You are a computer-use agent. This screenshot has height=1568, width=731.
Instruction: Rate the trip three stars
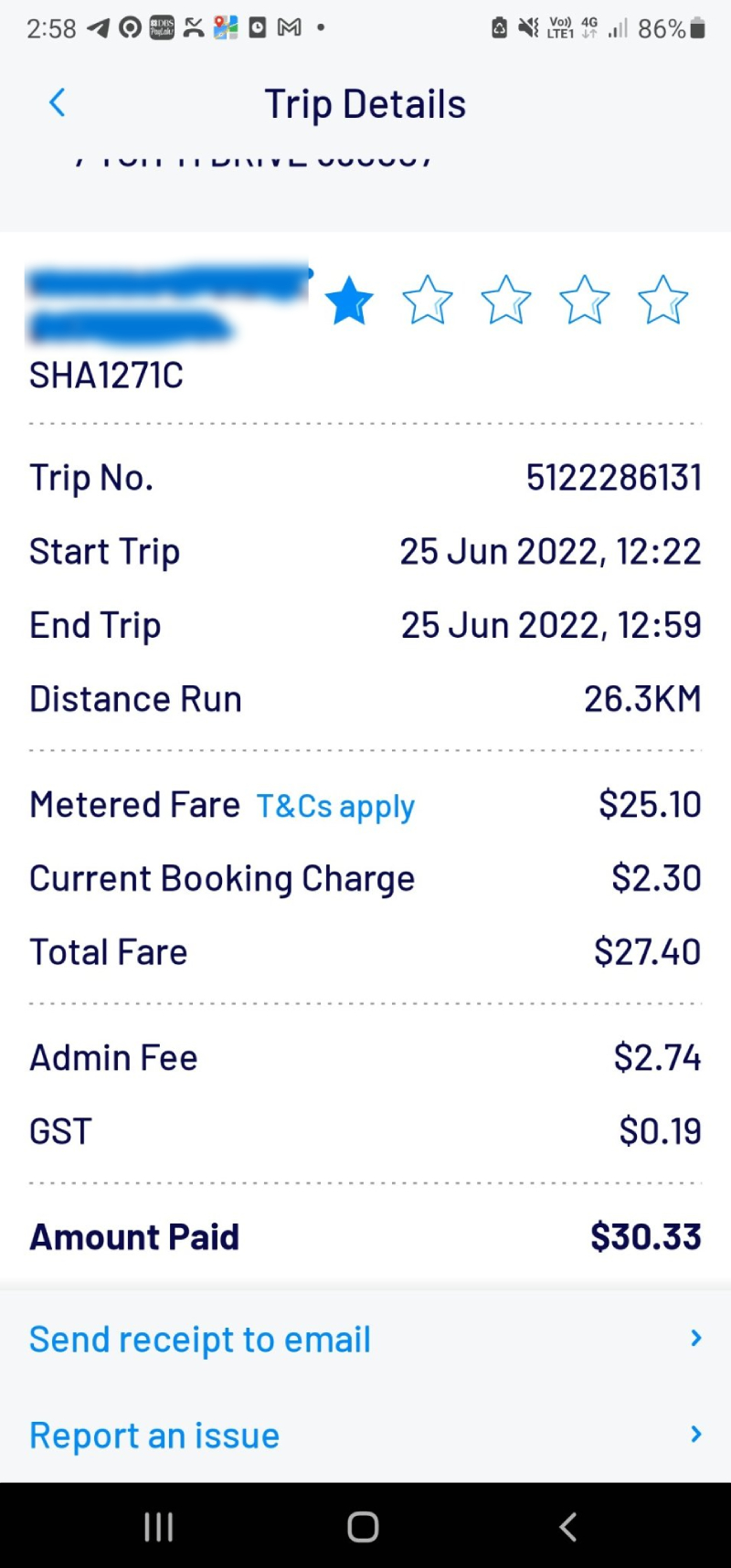pyautogui.click(x=506, y=301)
